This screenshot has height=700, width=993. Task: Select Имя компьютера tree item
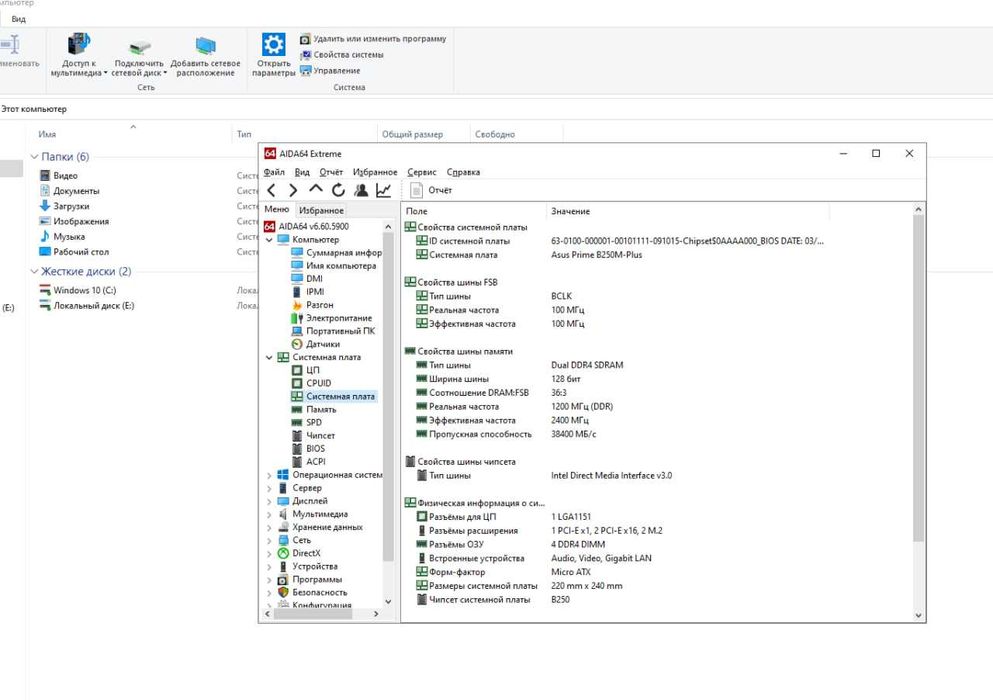334,265
